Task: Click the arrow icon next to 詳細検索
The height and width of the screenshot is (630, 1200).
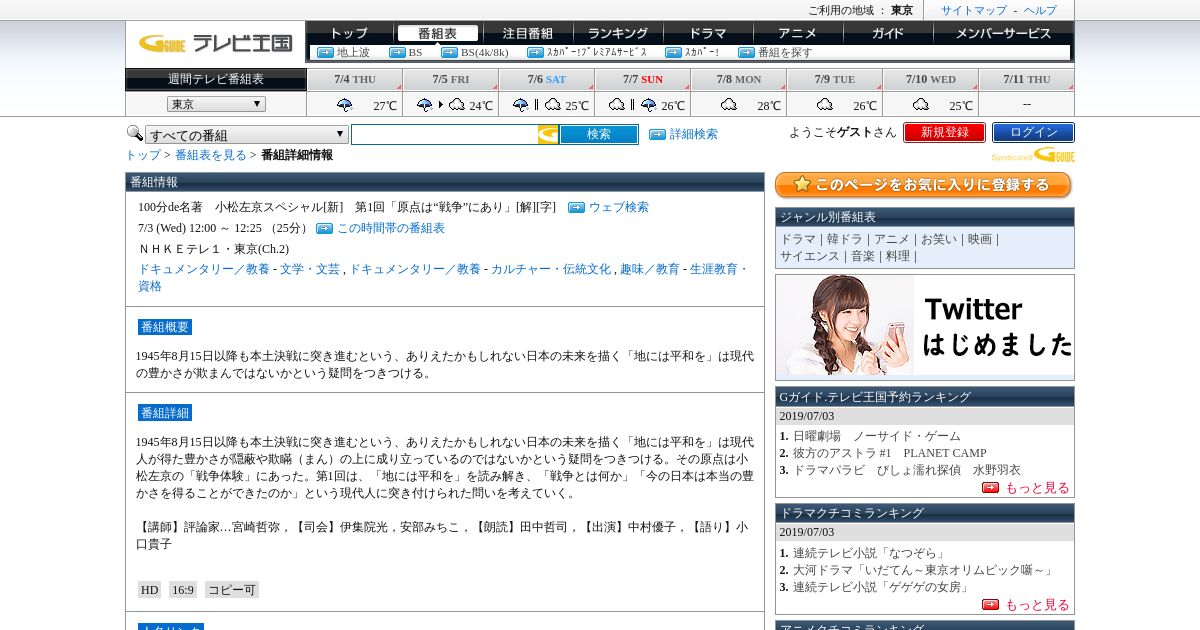Action: pyautogui.click(x=657, y=134)
